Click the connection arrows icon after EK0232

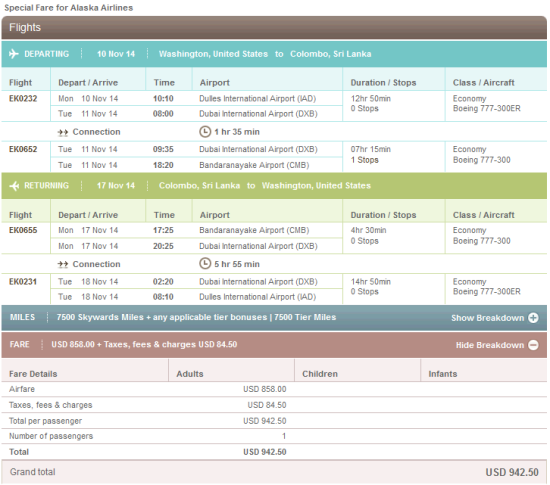(x=63, y=132)
